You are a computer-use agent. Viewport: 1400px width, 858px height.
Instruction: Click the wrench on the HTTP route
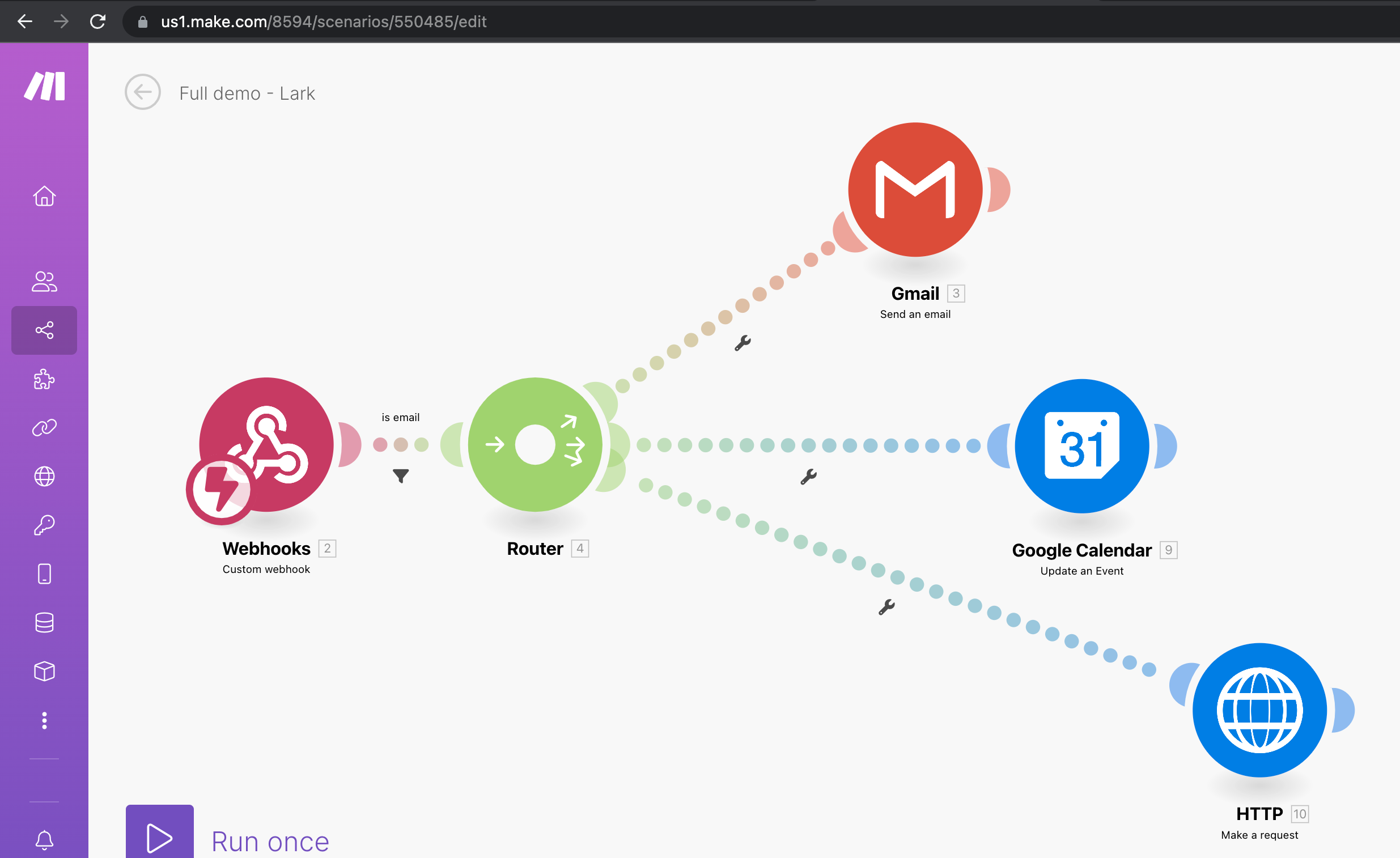click(x=886, y=608)
